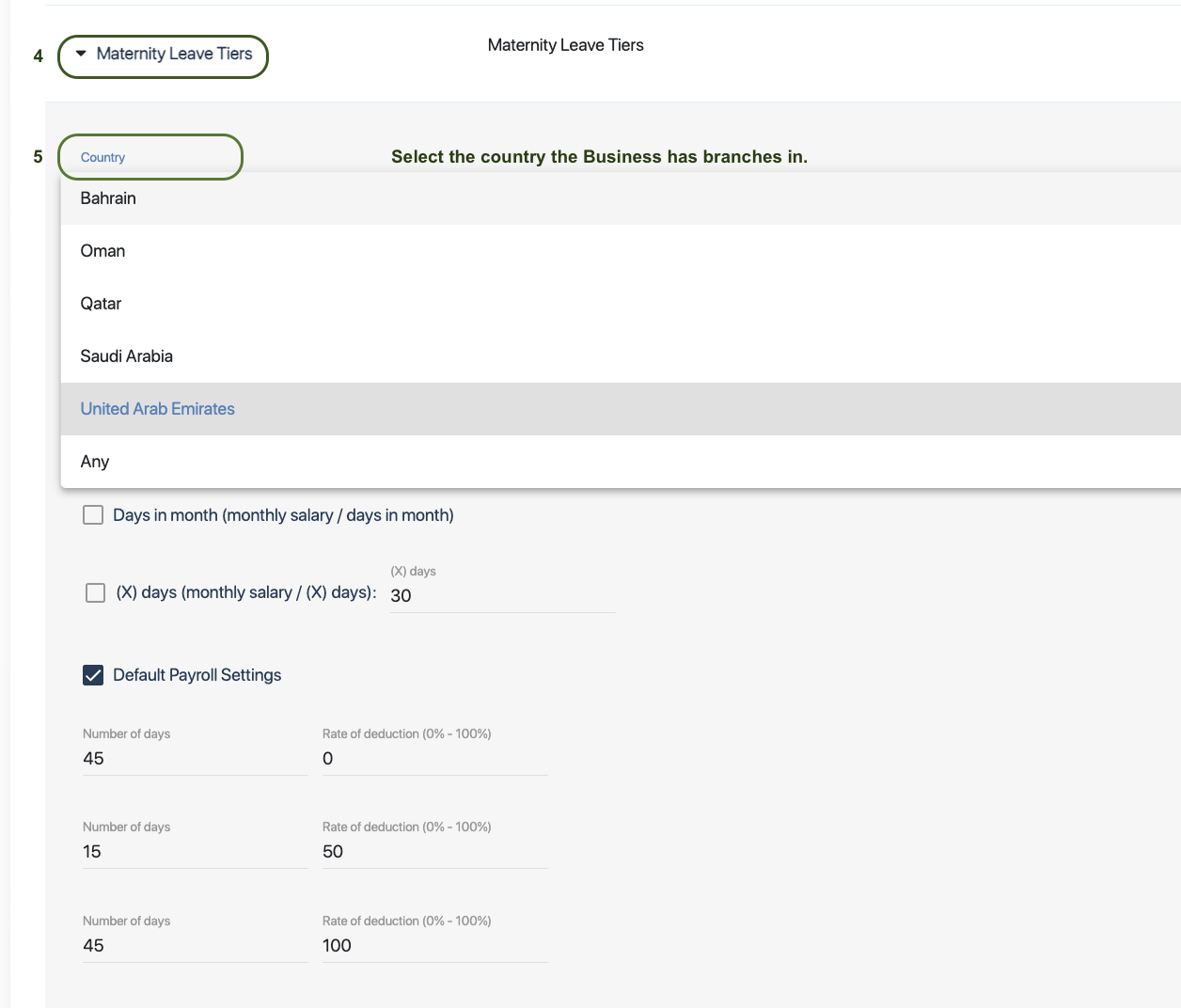Focus the (X) days field showing 30
The width and height of the screenshot is (1181, 1008).
pyautogui.click(x=501, y=595)
